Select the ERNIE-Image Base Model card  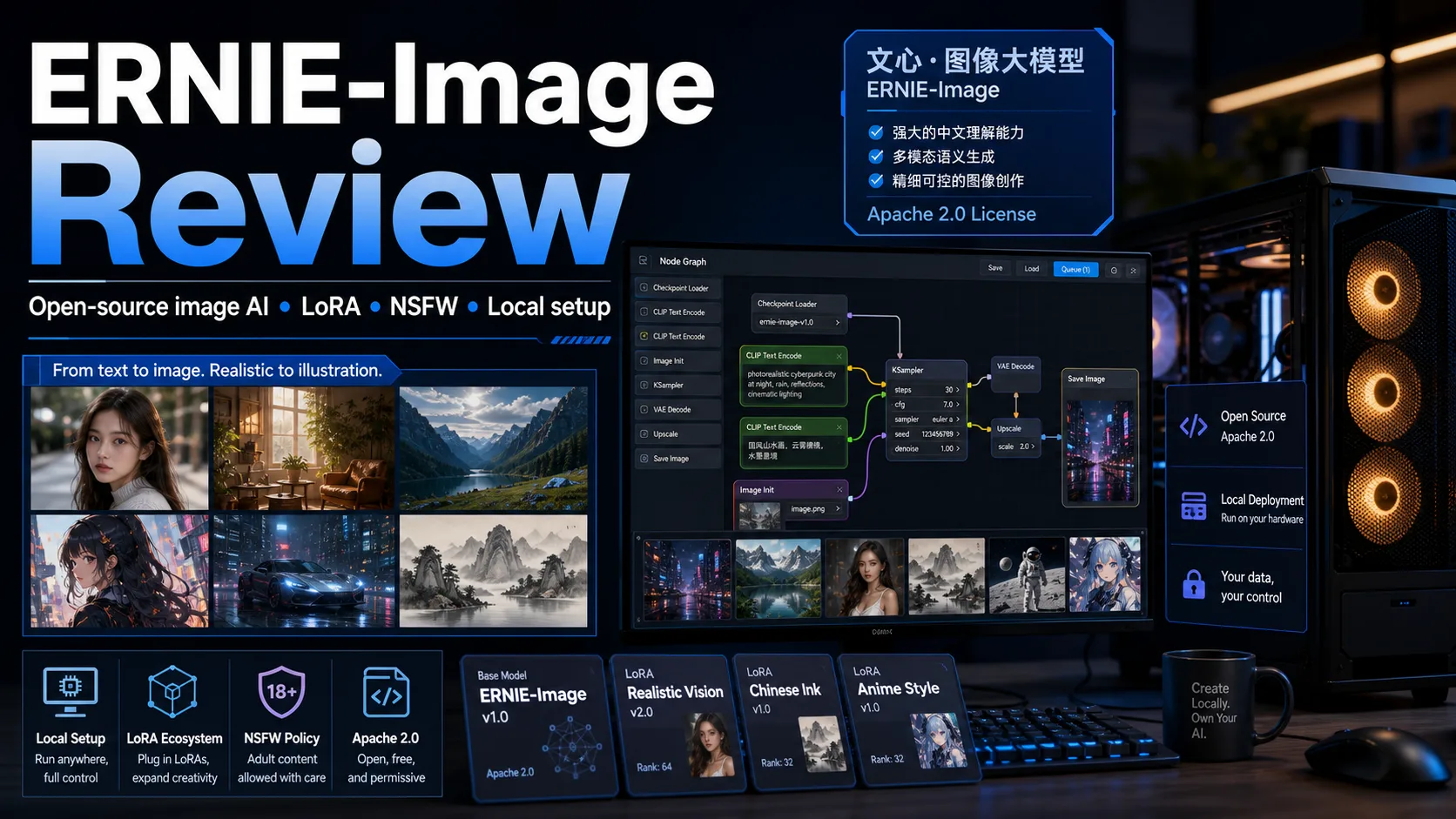pos(540,727)
